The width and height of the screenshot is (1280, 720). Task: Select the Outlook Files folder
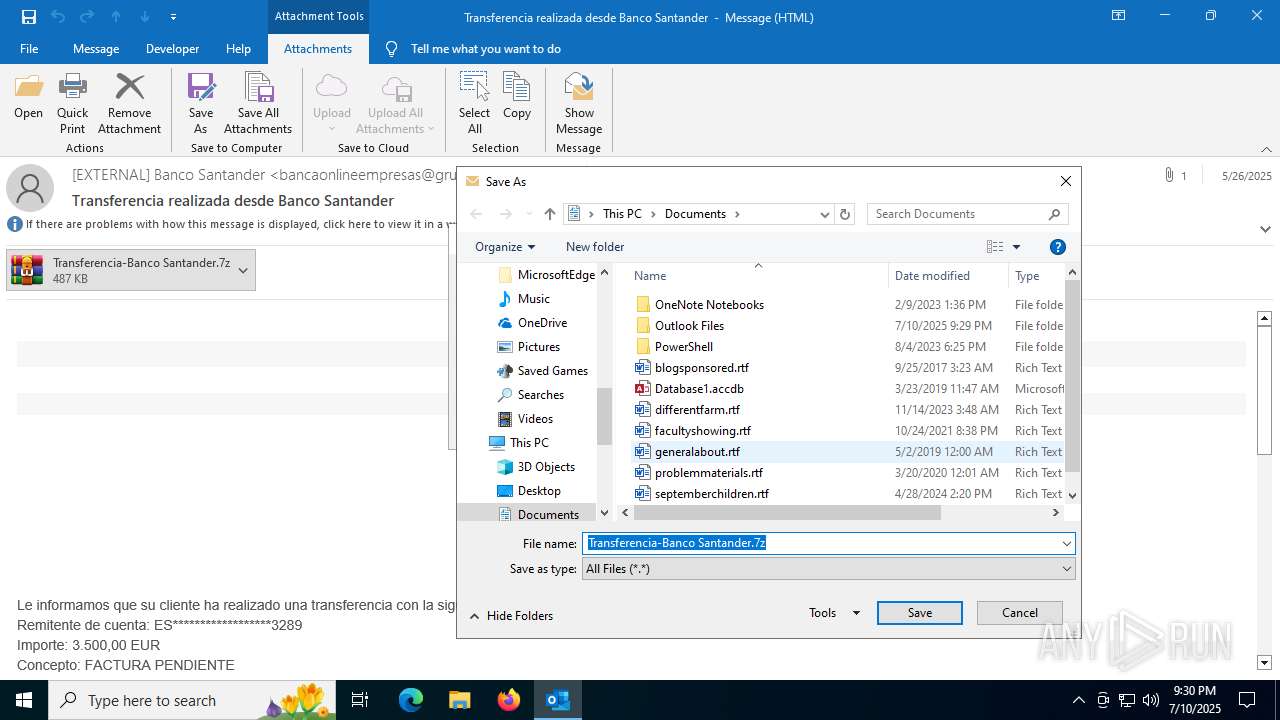pos(689,326)
